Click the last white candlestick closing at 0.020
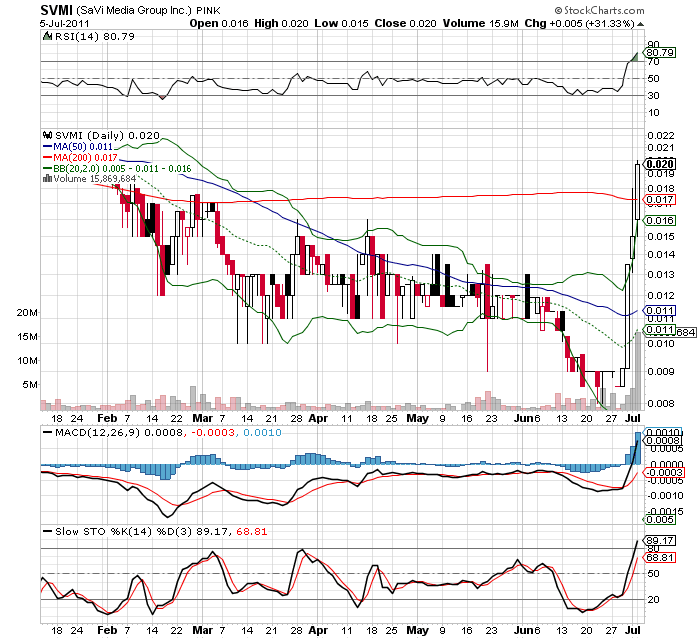Viewport: 700px width, 639px height. 638,192
